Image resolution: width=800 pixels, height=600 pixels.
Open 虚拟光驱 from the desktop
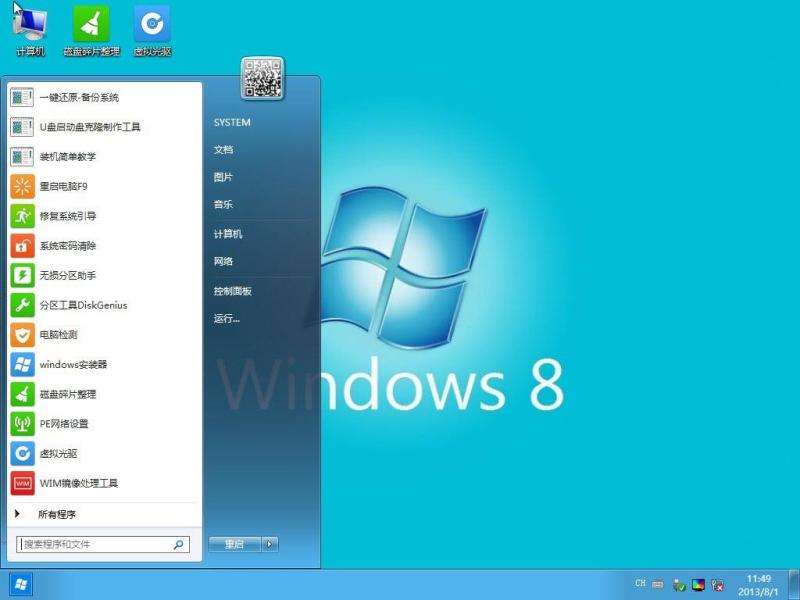pyautogui.click(x=151, y=25)
